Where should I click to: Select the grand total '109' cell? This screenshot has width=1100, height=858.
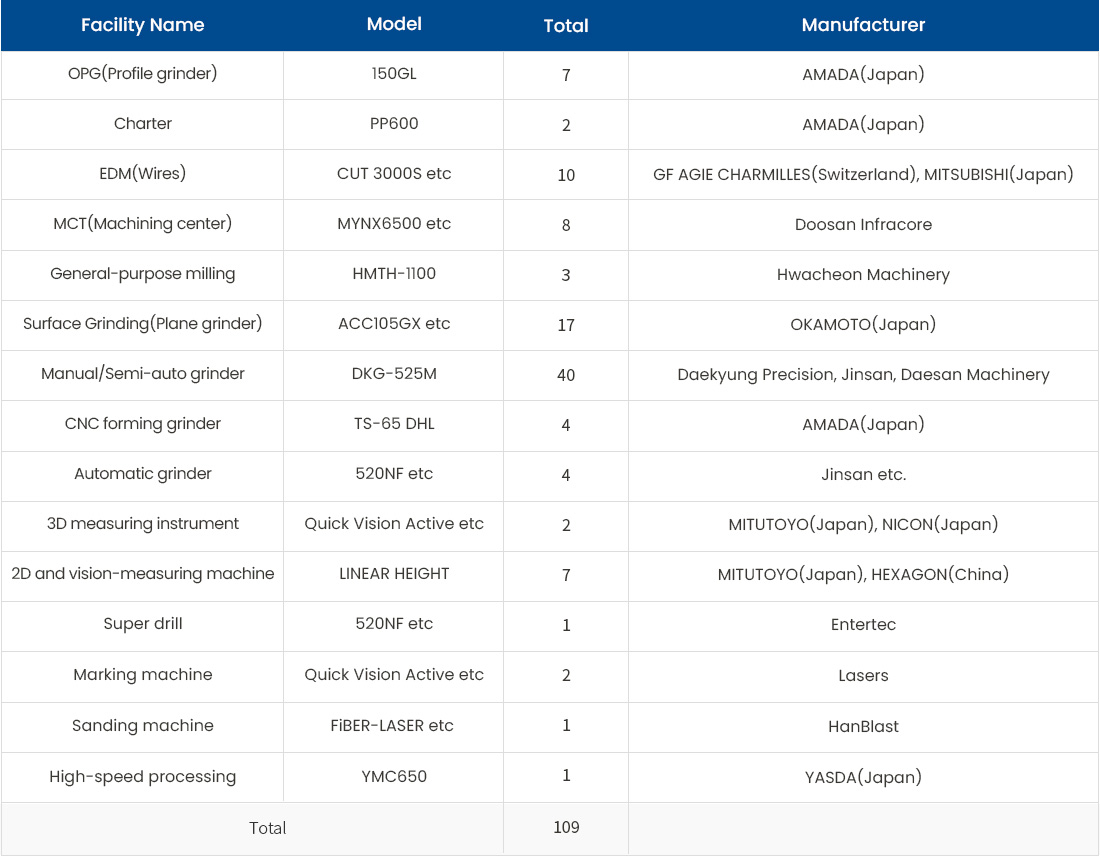[x=566, y=828]
